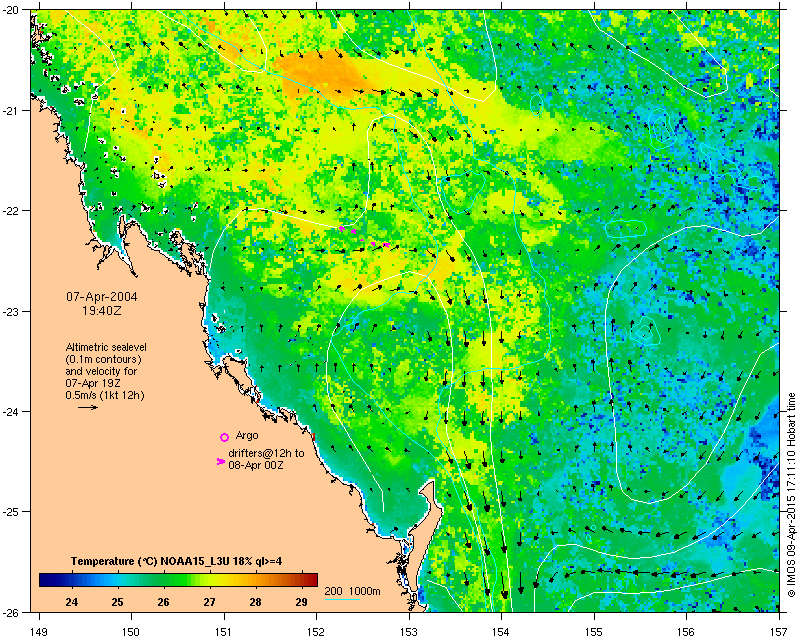Click the 'Altimetric sealevel' caption line

click(x=106, y=347)
